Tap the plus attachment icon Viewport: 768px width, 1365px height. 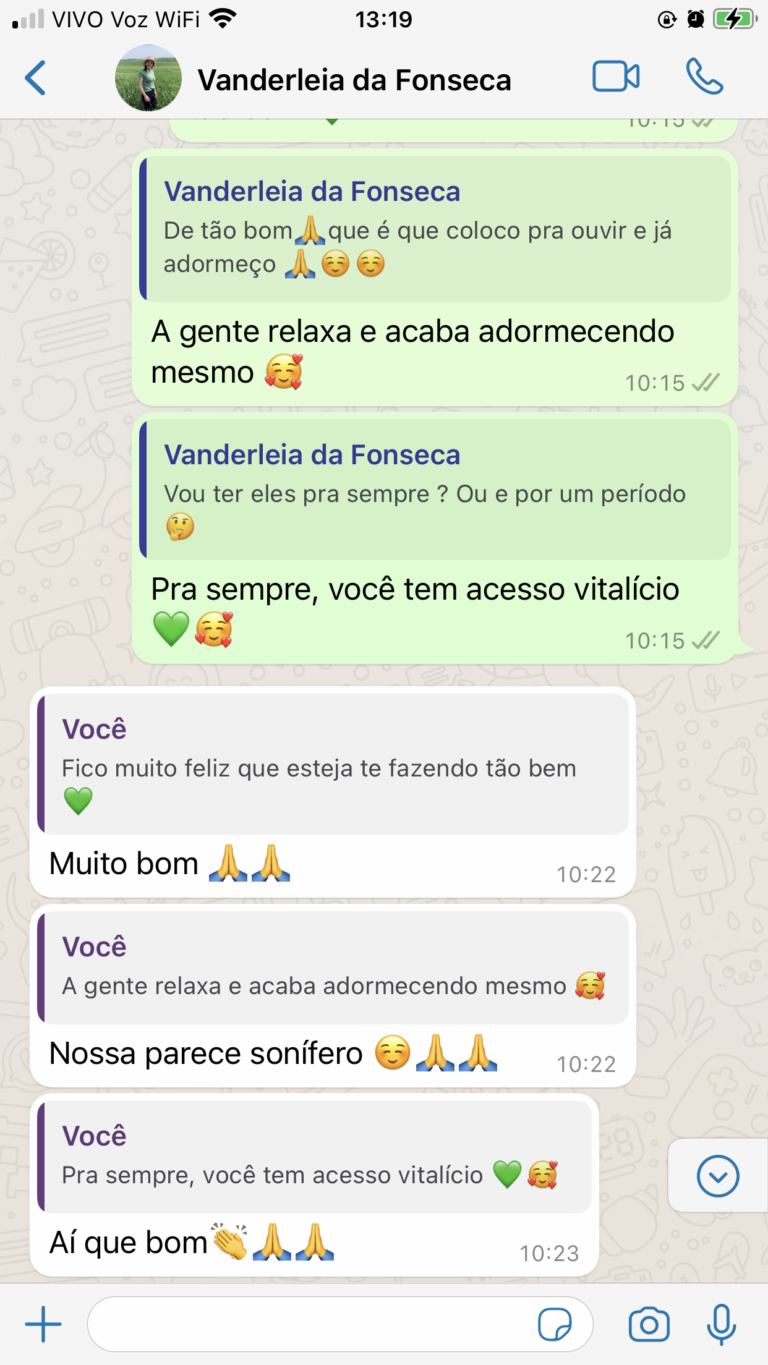(43, 1326)
